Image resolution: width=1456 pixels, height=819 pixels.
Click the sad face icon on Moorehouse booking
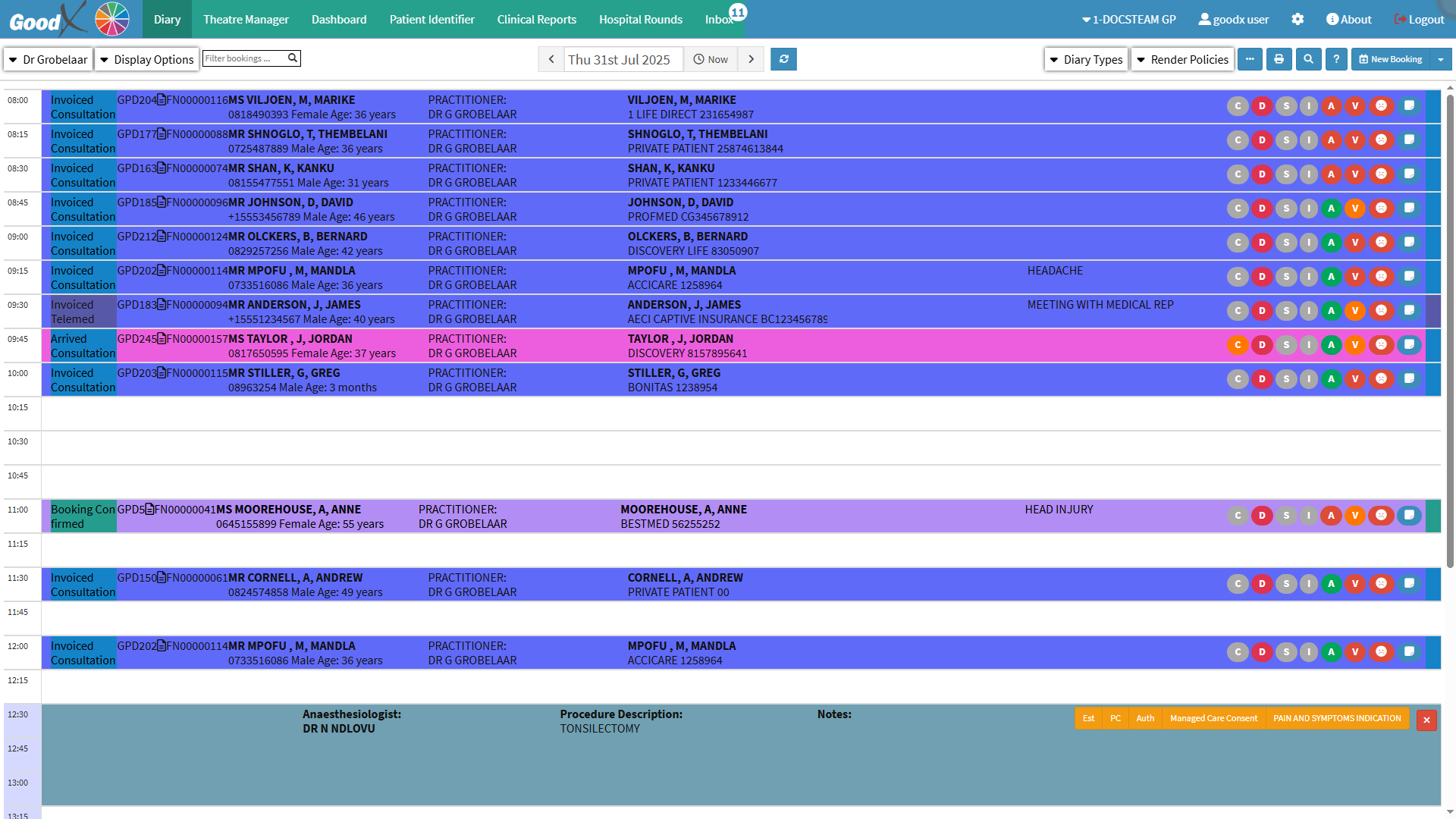[1382, 516]
